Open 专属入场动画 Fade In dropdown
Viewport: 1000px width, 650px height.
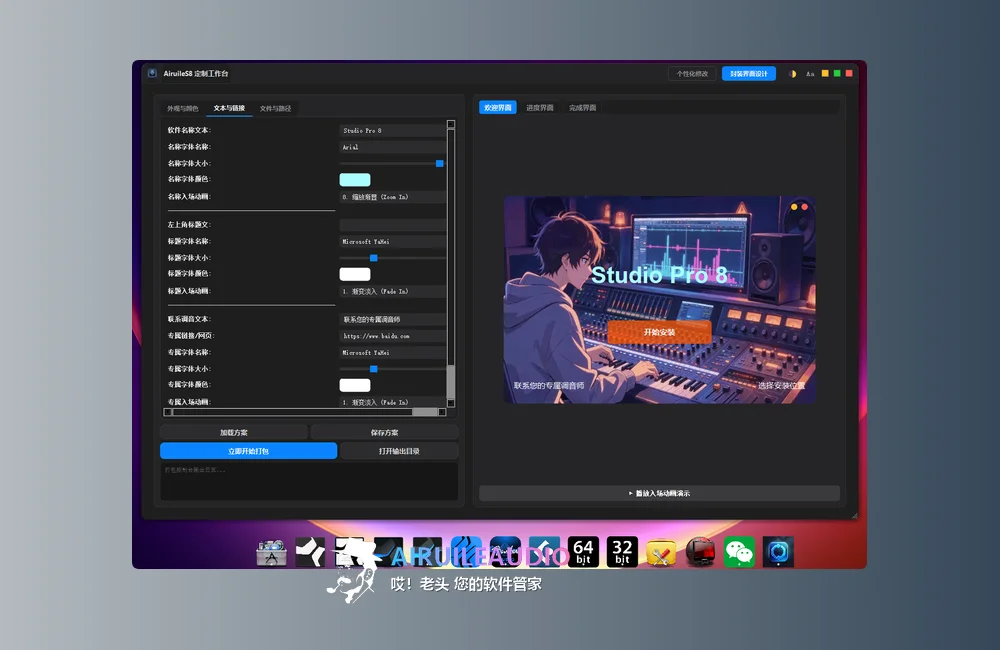(392, 403)
